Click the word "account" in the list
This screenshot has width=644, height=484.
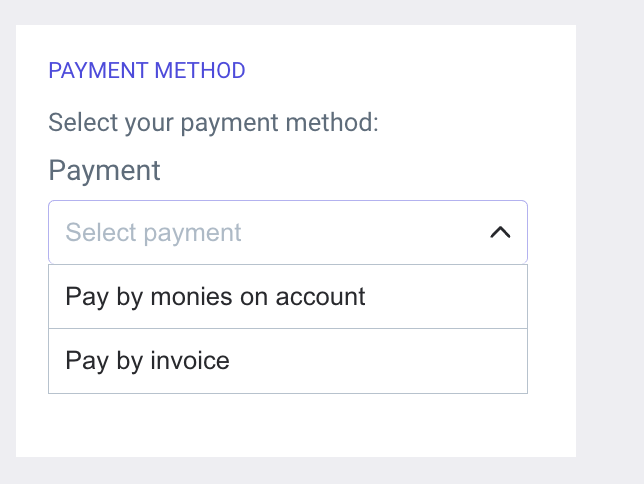(x=322, y=297)
